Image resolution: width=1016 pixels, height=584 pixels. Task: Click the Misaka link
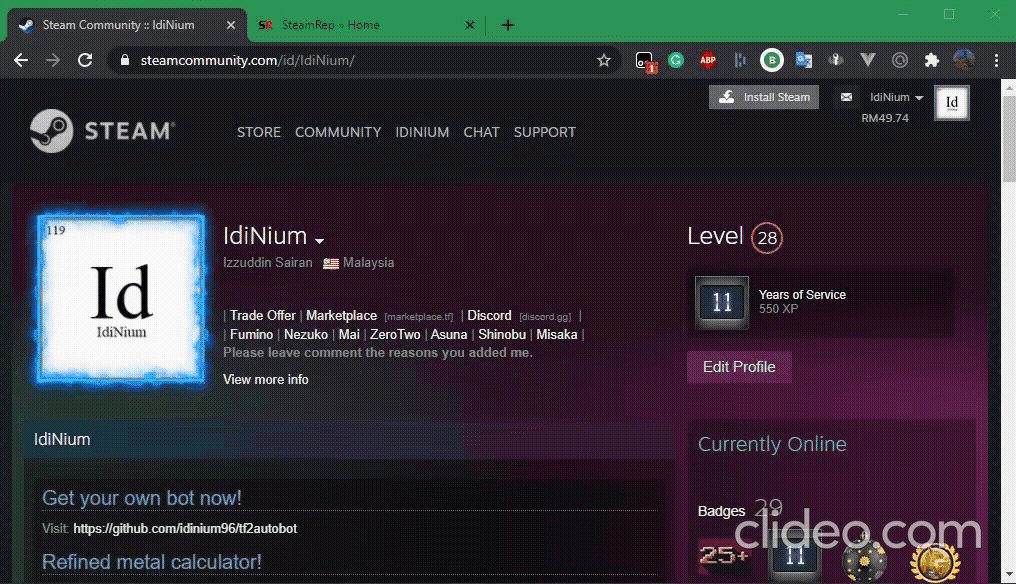557,334
